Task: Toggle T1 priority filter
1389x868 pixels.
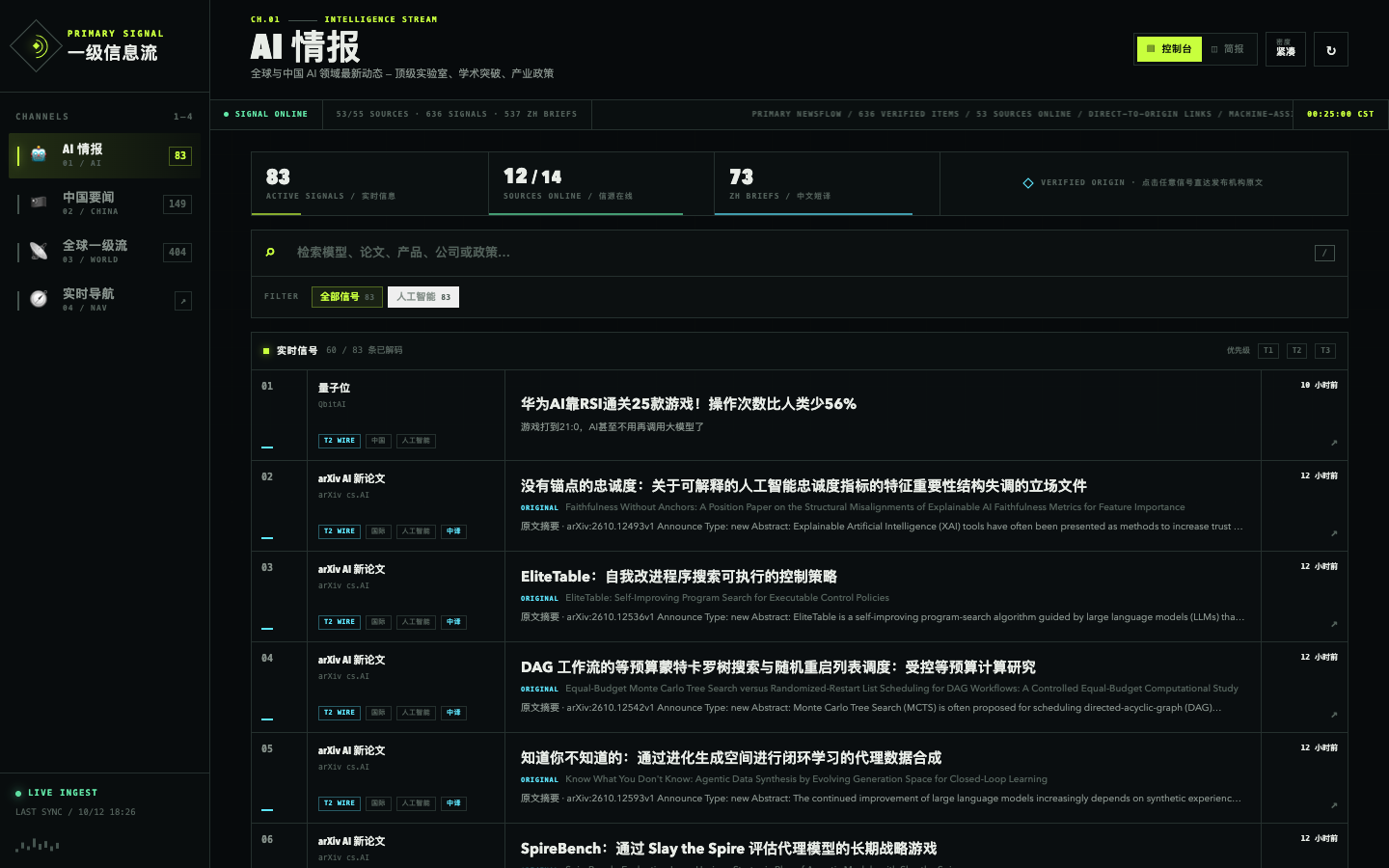Action: [x=1268, y=351]
